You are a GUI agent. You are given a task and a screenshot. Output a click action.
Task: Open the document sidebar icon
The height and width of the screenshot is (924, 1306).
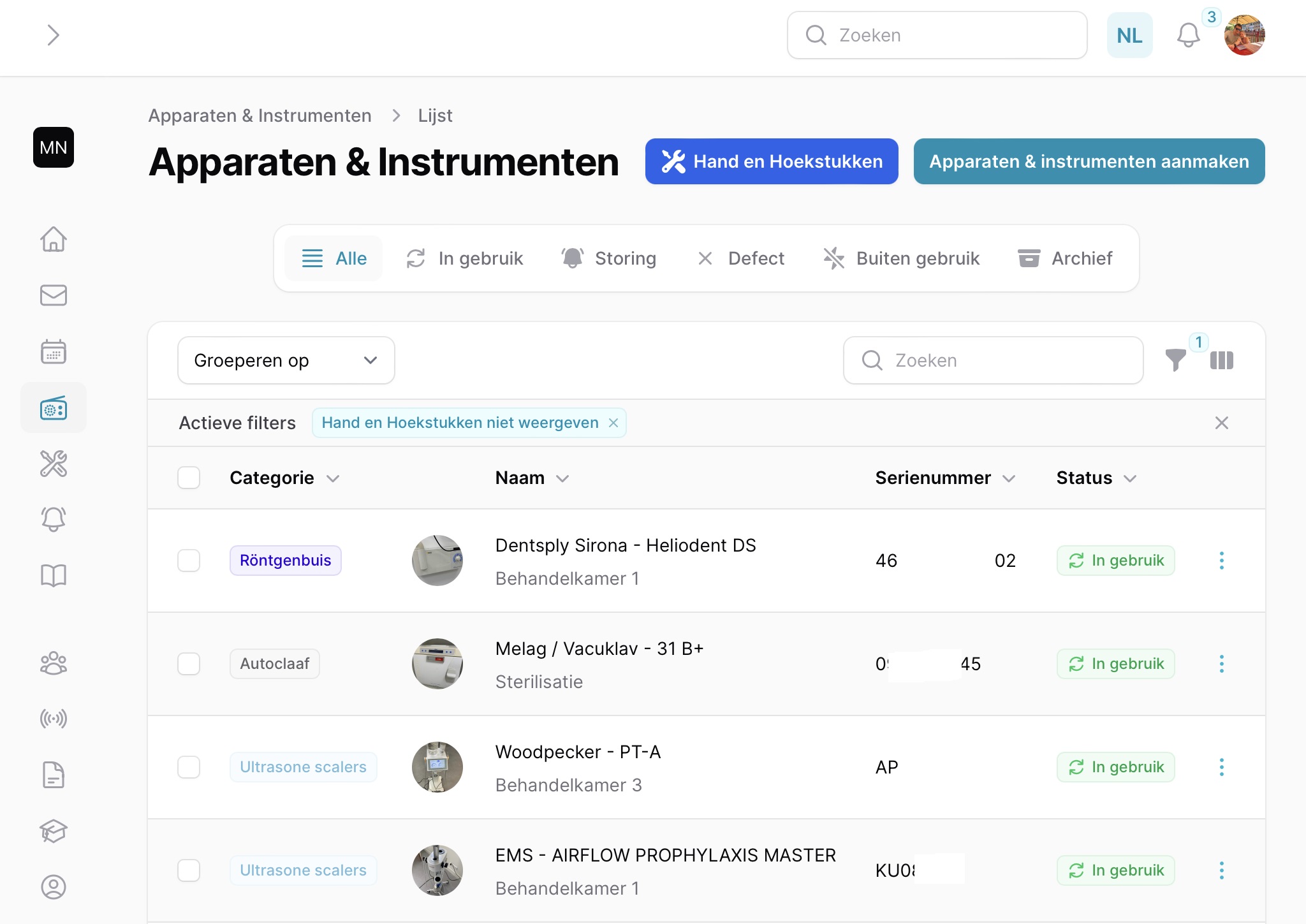coord(54,775)
